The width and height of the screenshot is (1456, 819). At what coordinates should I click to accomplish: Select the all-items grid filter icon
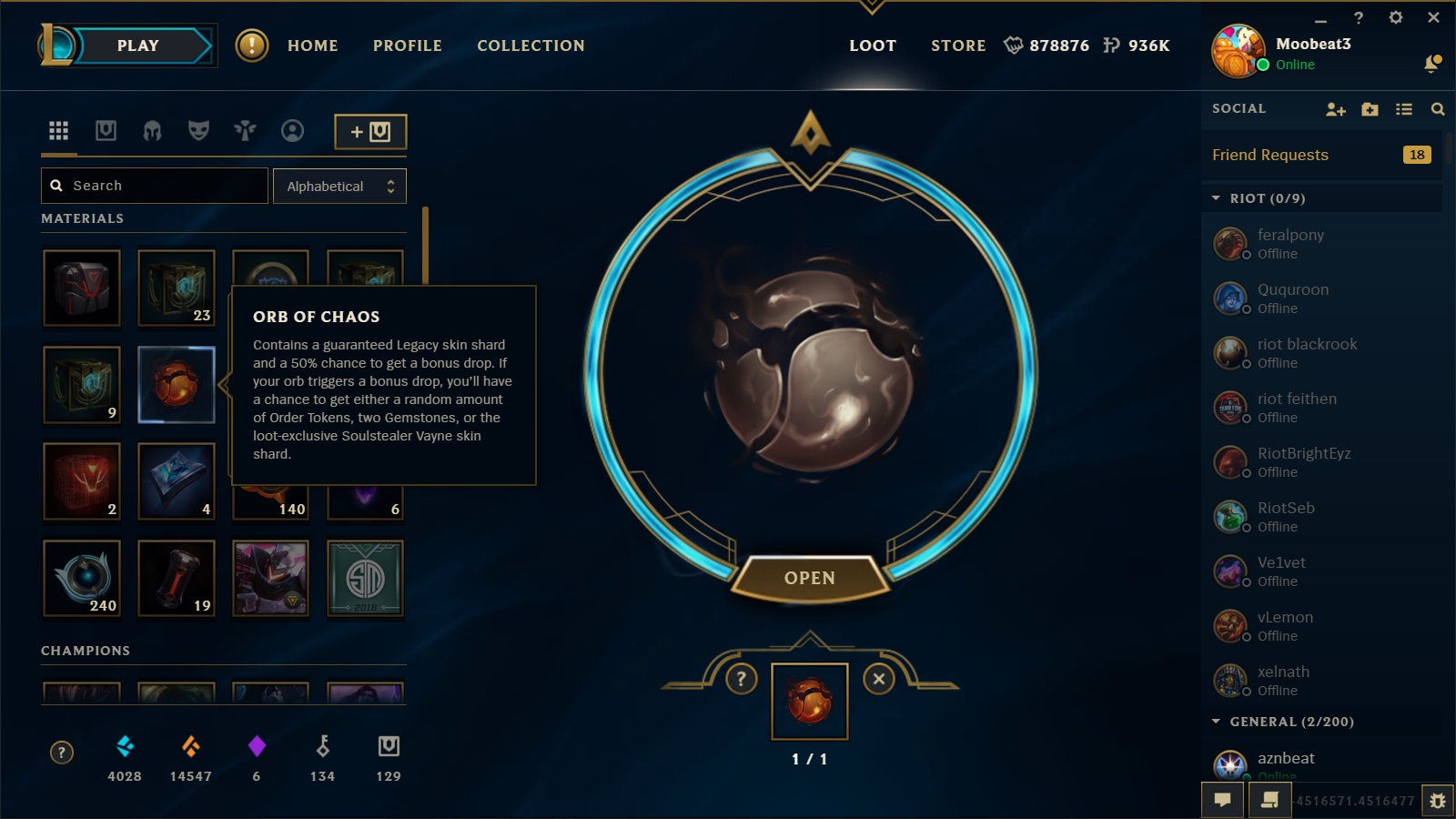pyautogui.click(x=58, y=131)
